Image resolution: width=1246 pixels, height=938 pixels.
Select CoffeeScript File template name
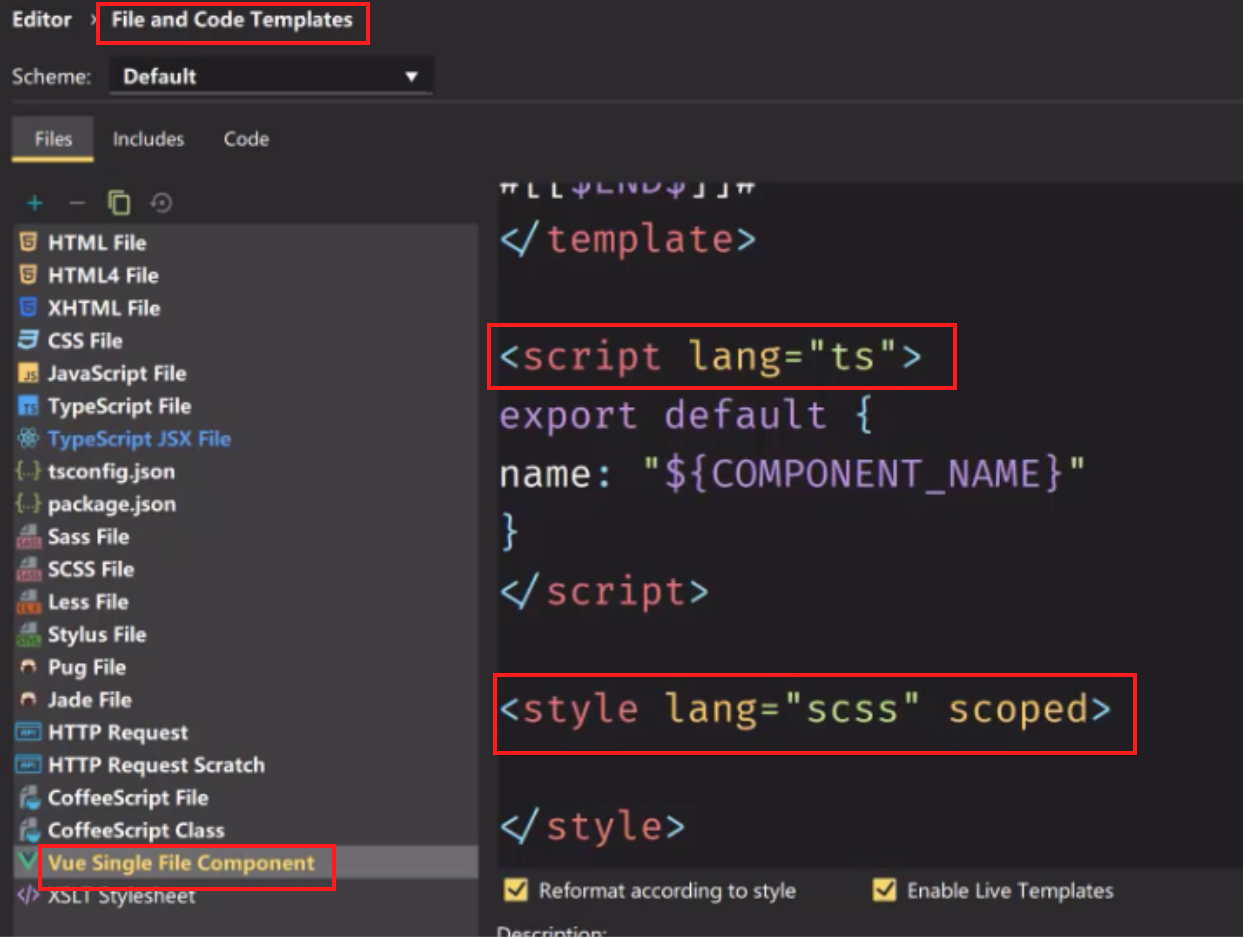pyautogui.click(x=128, y=798)
